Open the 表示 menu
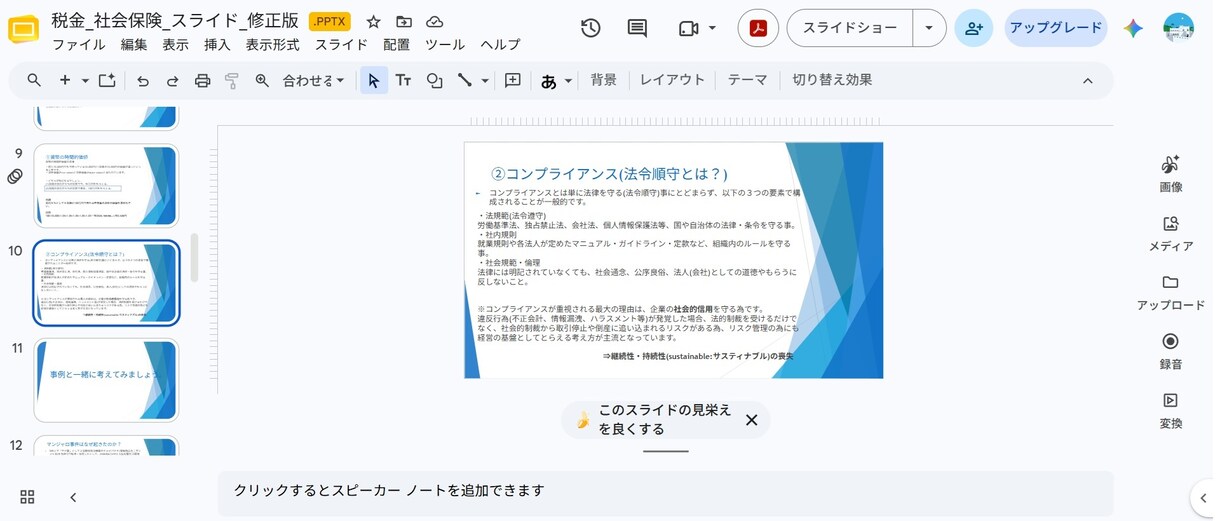The height and width of the screenshot is (521, 1220). click(x=175, y=45)
